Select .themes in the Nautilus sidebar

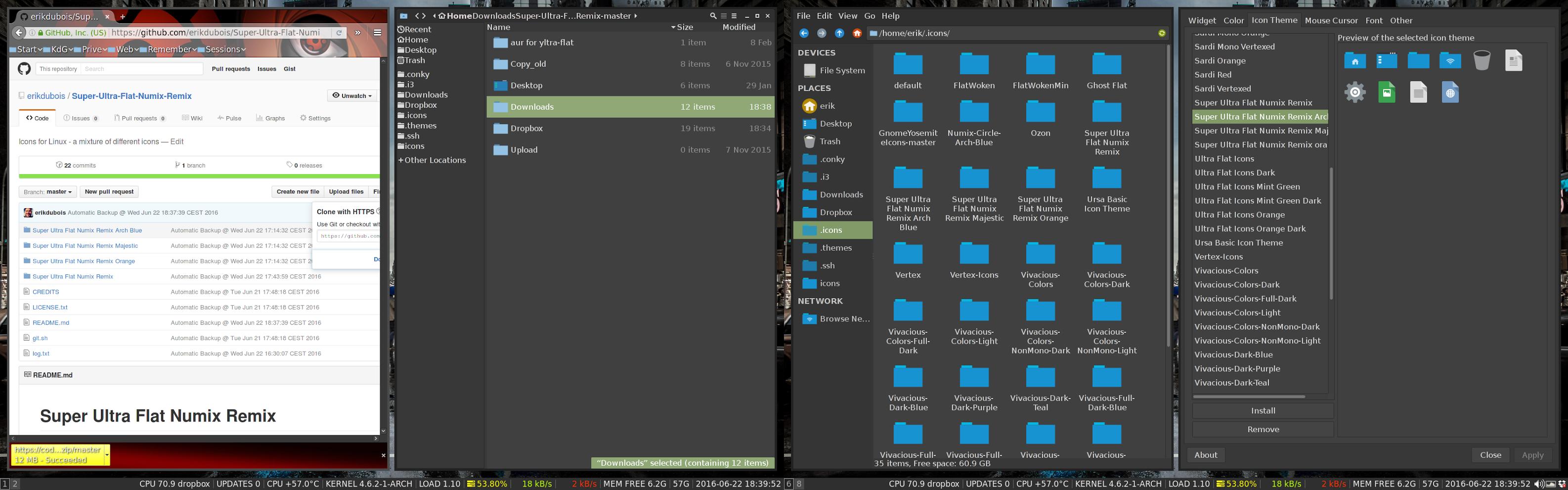pos(417,126)
